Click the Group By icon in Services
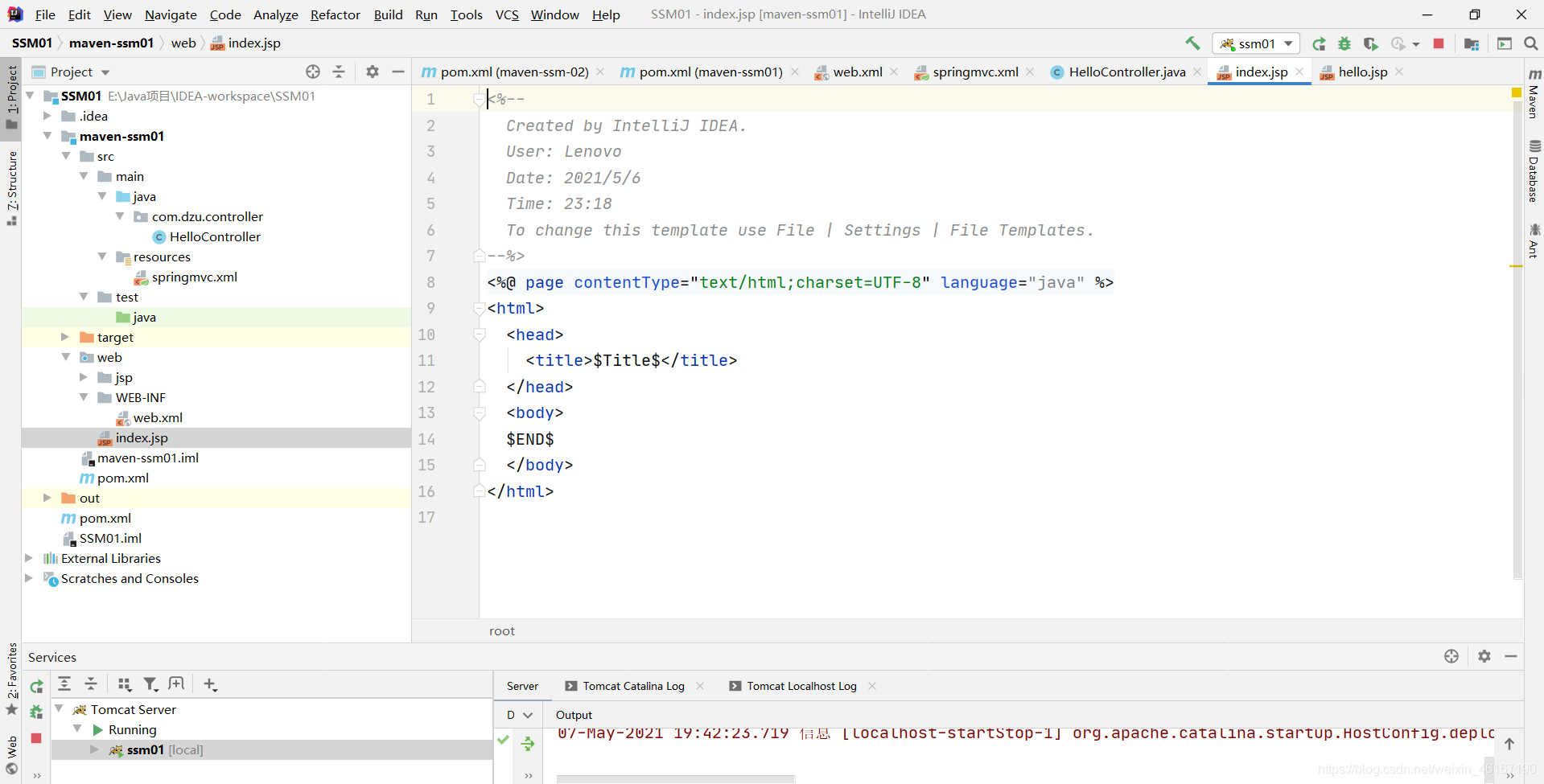Image resolution: width=1544 pixels, height=784 pixels. pyautogui.click(x=124, y=684)
